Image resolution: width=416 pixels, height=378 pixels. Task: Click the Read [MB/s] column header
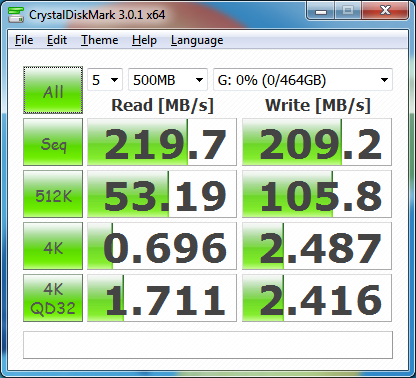pos(162,105)
